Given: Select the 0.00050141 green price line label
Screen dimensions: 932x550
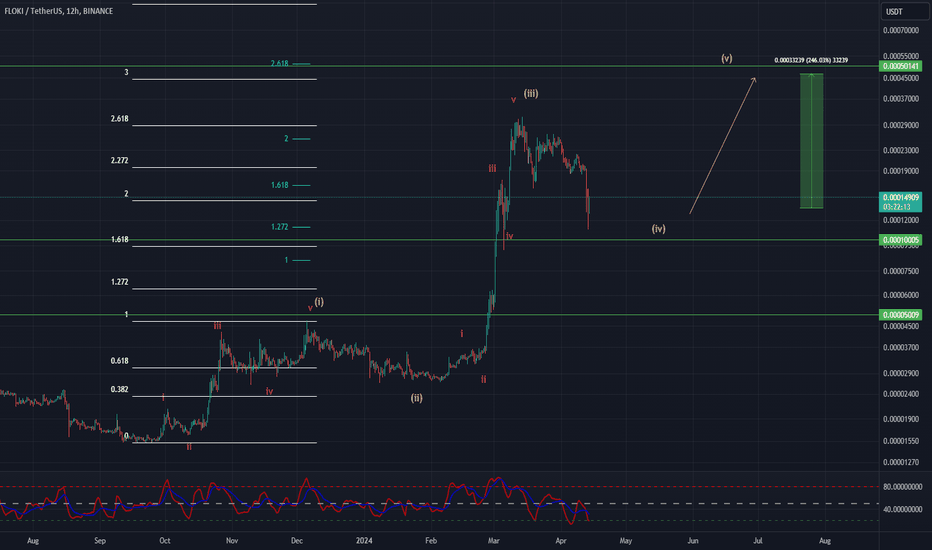Looking at the screenshot, I should coord(900,66).
